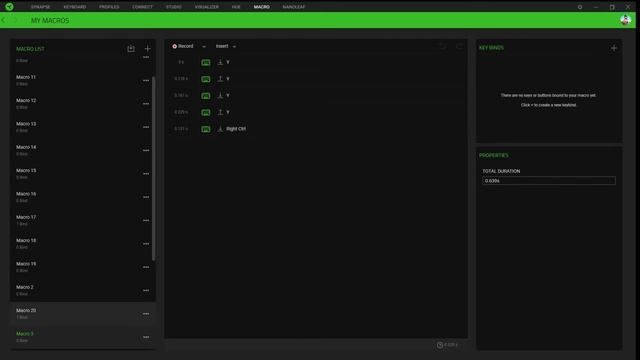Click the MY MACROS page title
The width and height of the screenshot is (640, 360).
(50, 20)
